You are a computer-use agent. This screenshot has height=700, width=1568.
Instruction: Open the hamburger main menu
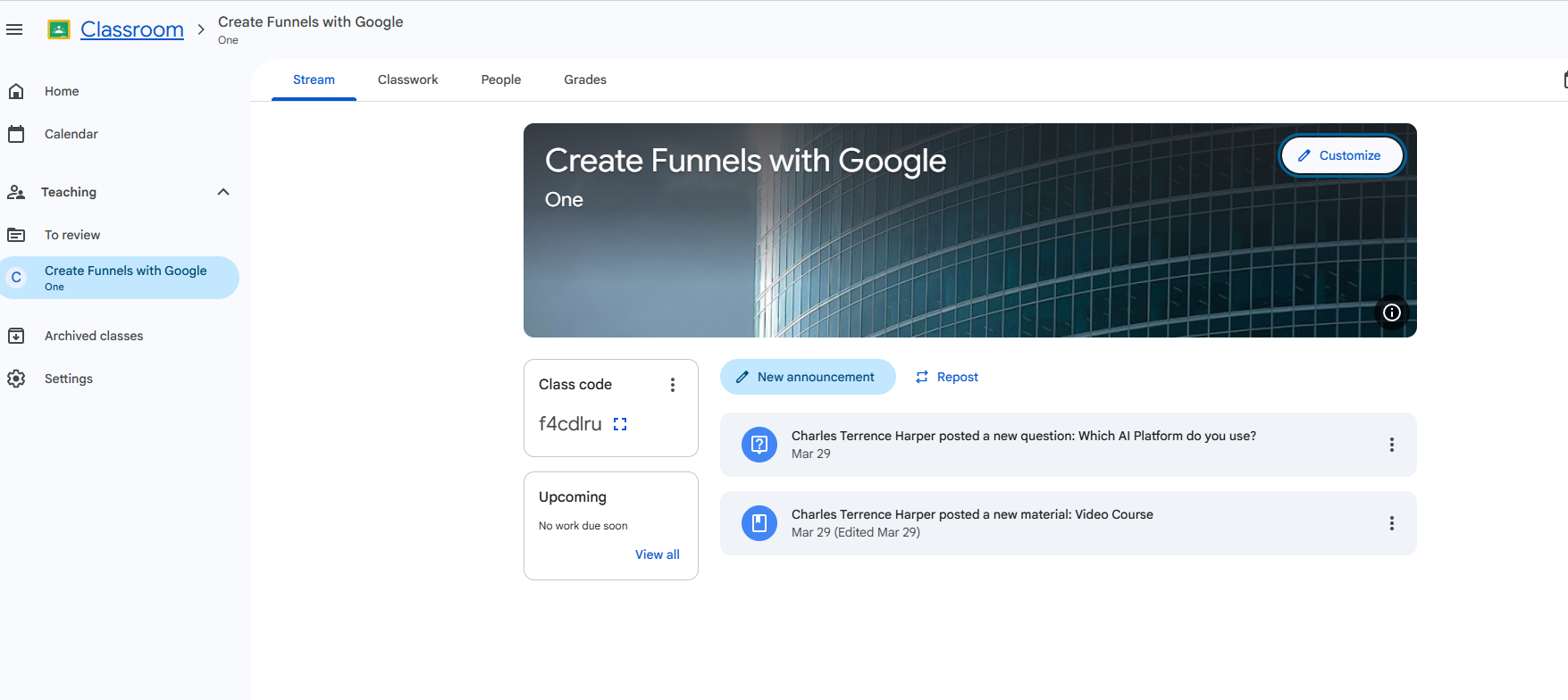pos(14,29)
